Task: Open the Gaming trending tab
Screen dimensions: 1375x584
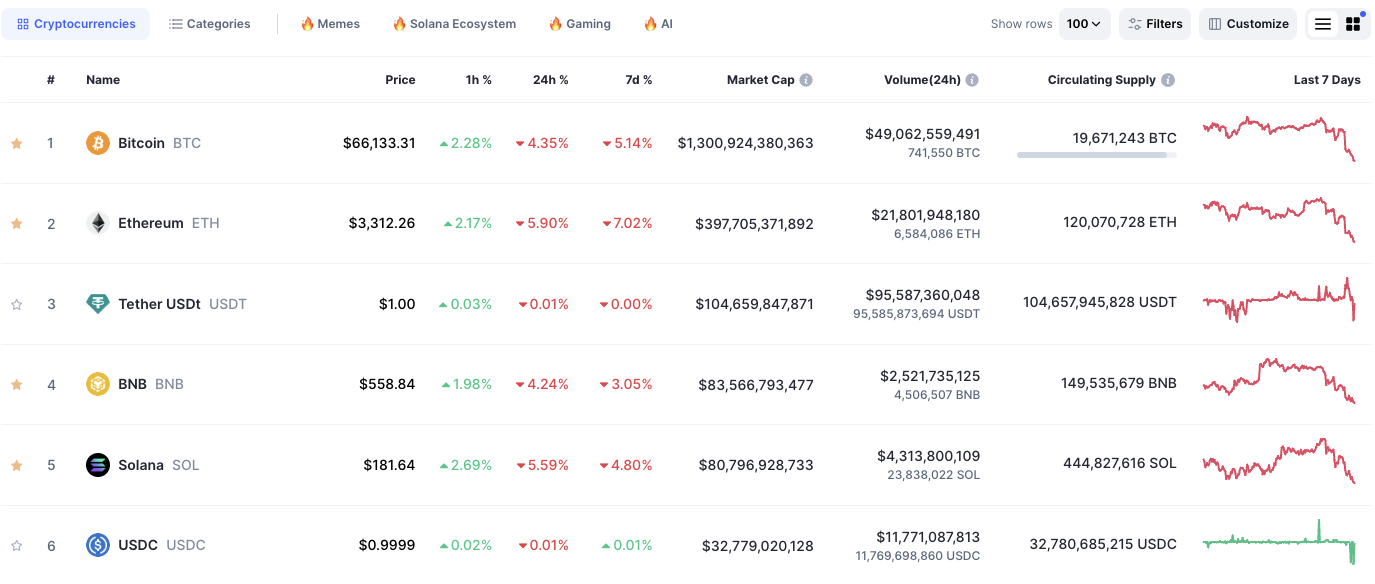Action: [x=579, y=24]
